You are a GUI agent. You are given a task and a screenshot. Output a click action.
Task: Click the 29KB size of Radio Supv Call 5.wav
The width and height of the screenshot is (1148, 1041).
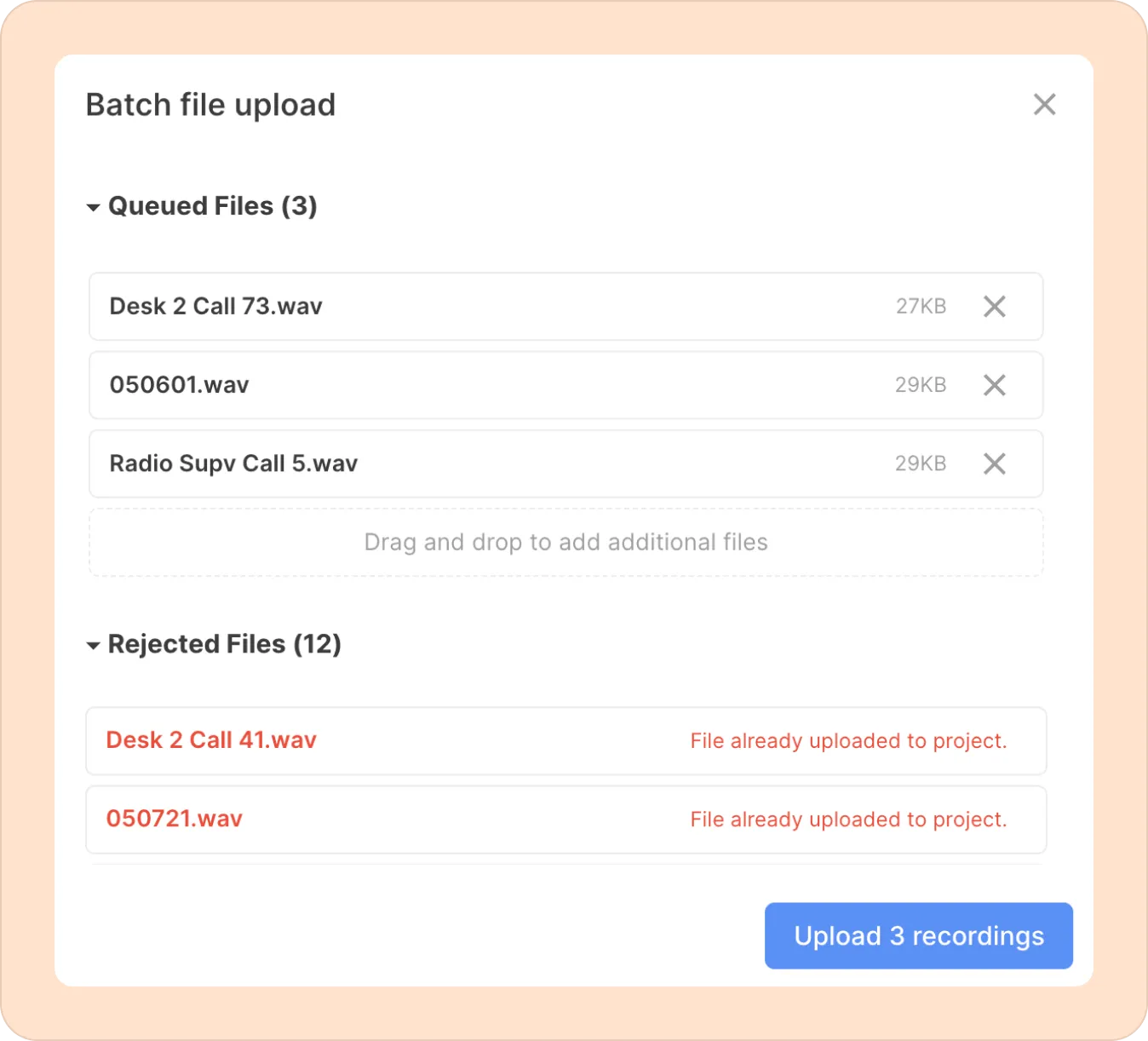point(921,463)
